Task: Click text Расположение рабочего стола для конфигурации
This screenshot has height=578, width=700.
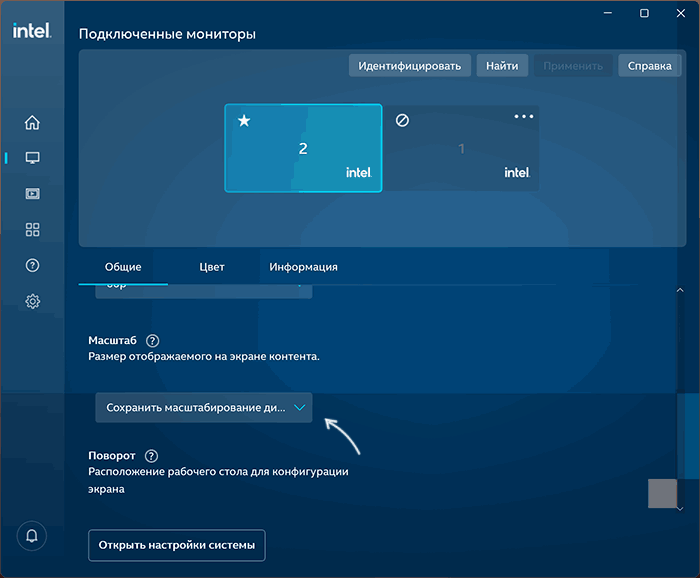Action: (x=218, y=472)
